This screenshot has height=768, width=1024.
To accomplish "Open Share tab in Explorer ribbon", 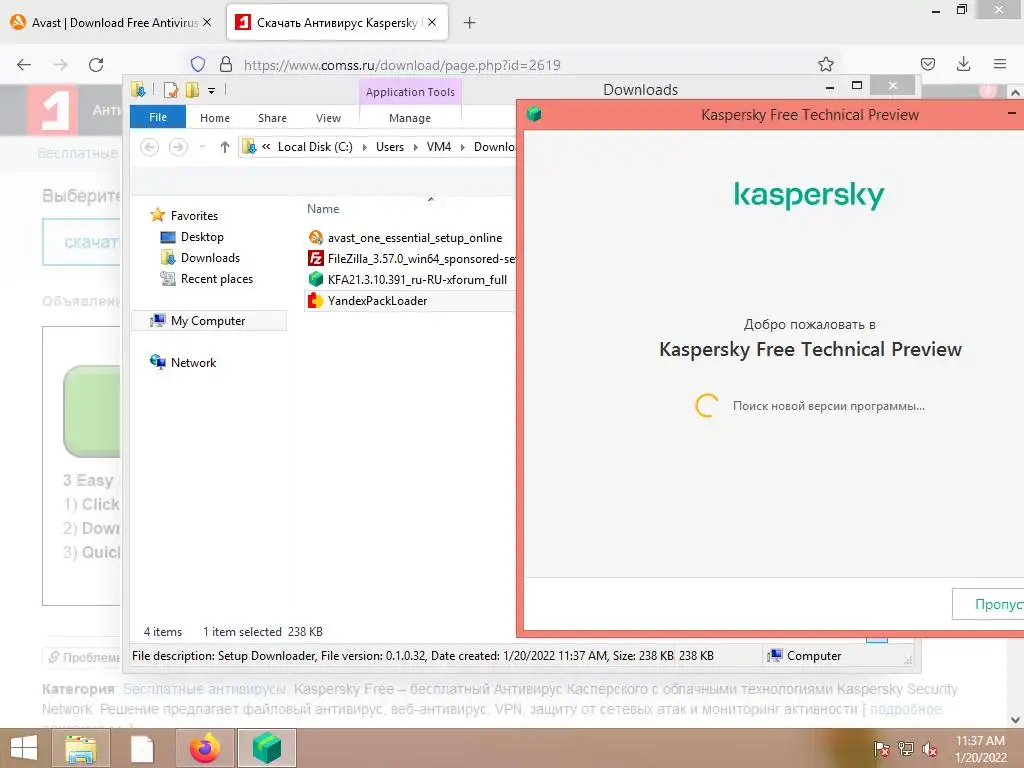I will (x=272, y=118).
